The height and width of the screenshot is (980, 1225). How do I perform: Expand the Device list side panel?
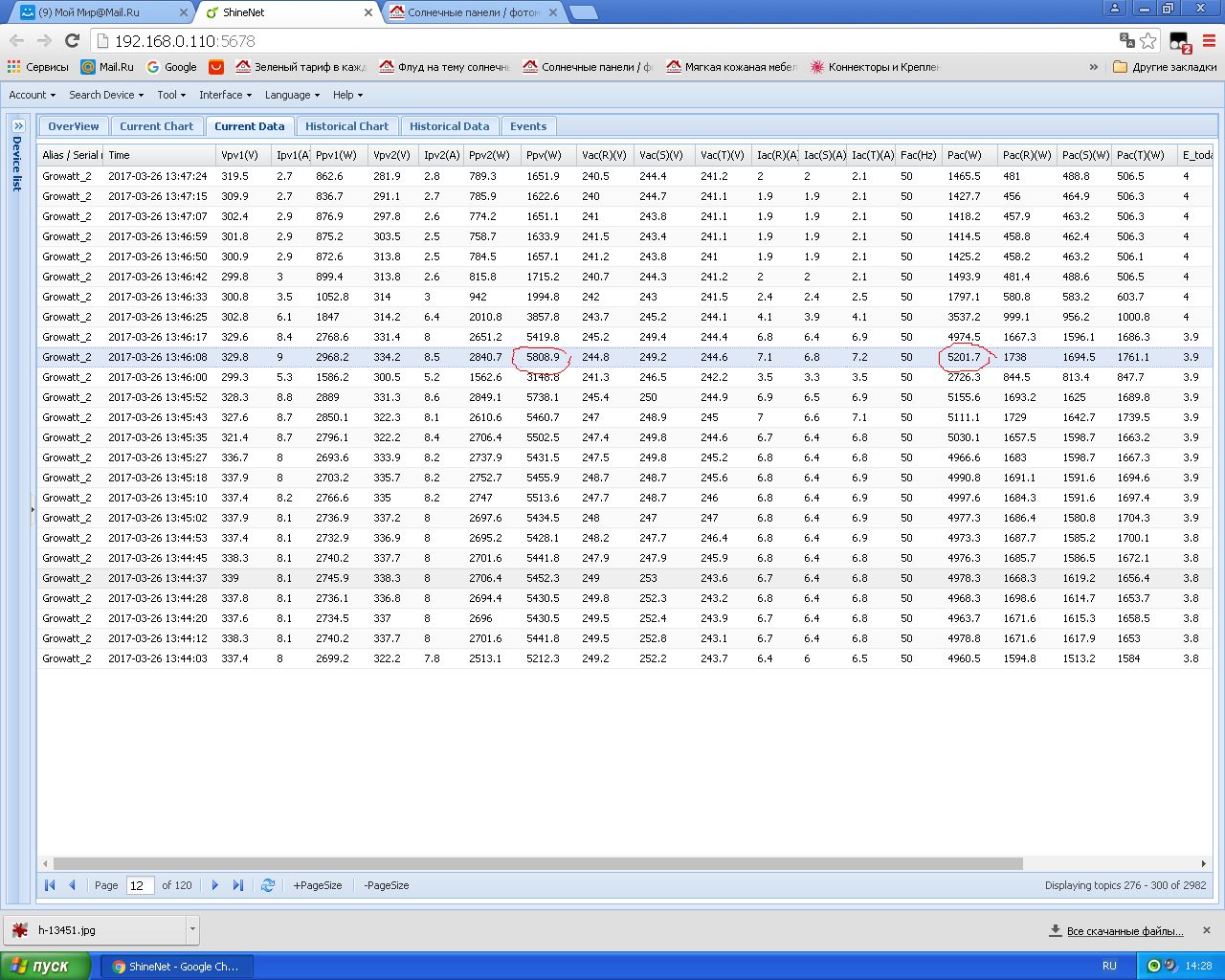pyautogui.click(x=17, y=125)
